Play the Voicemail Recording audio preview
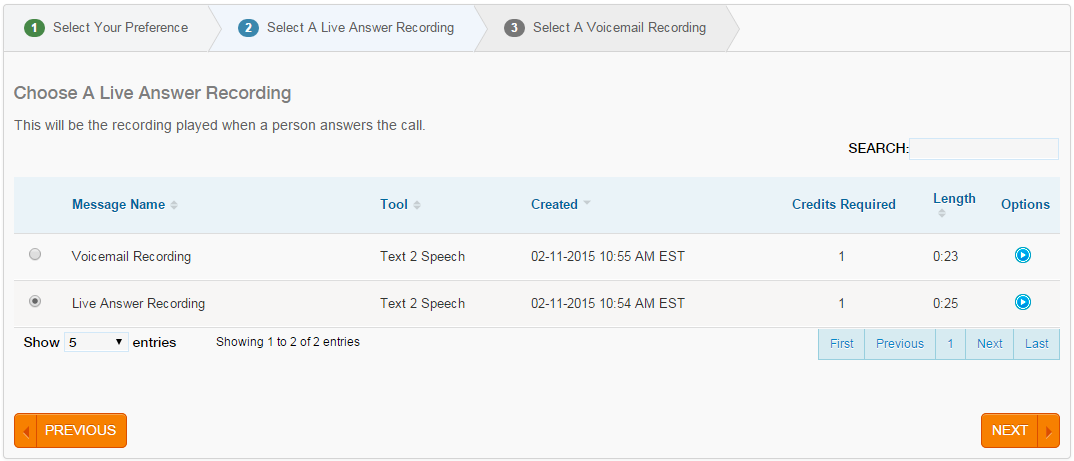1074x461 pixels. pos(1023,256)
